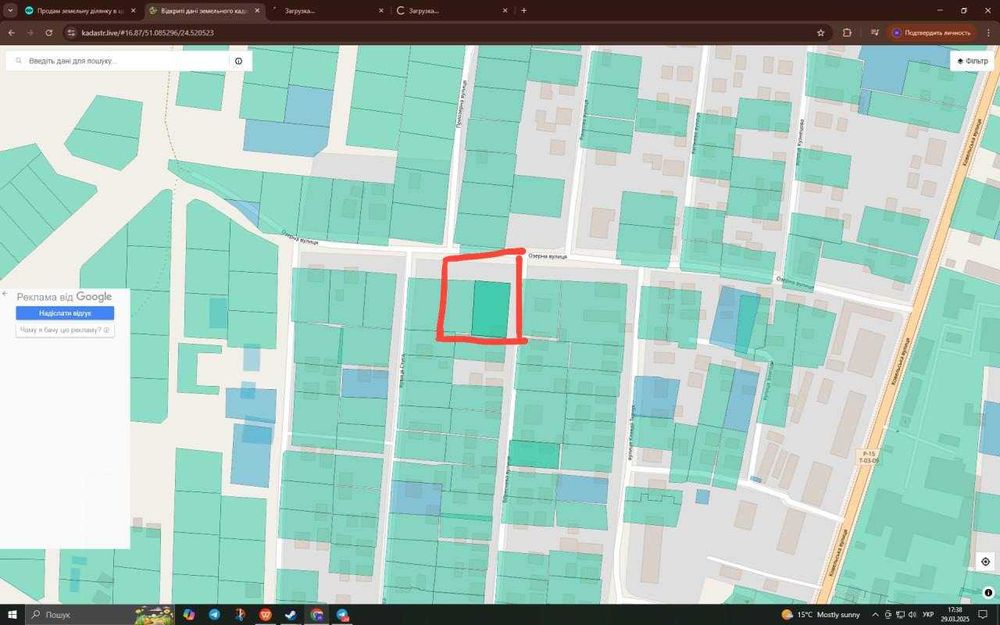Click the info icon beside the search field
The height and width of the screenshot is (625, 1000).
[239, 61]
